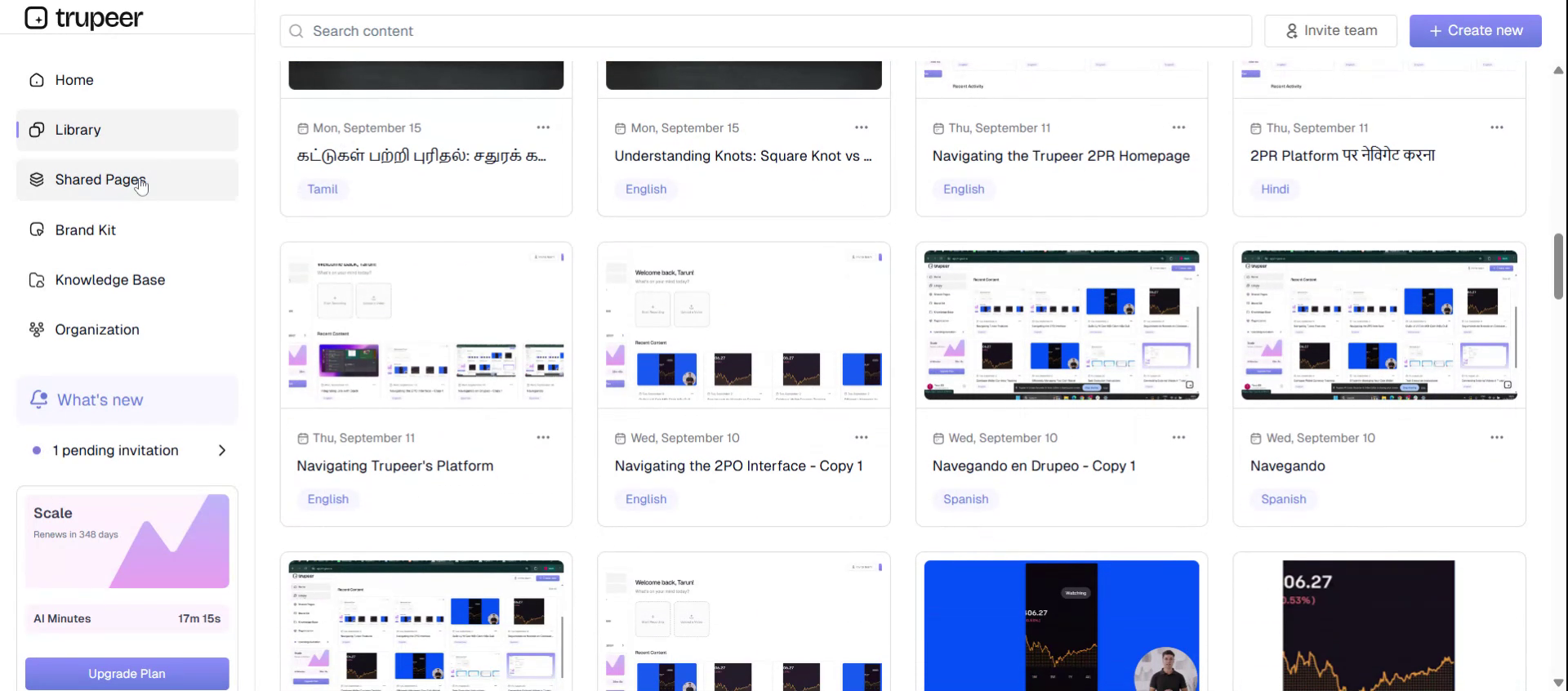The width and height of the screenshot is (1568, 691).
Task: Click English tag on Navigating Trupeer's Platform
Action: pos(328,499)
